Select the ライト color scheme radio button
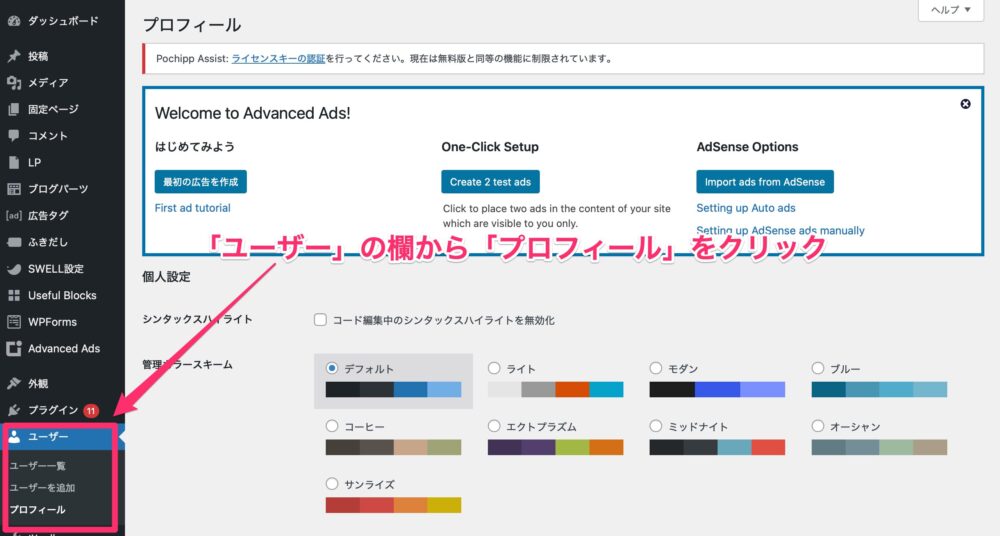1000x536 pixels. (x=494, y=368)
